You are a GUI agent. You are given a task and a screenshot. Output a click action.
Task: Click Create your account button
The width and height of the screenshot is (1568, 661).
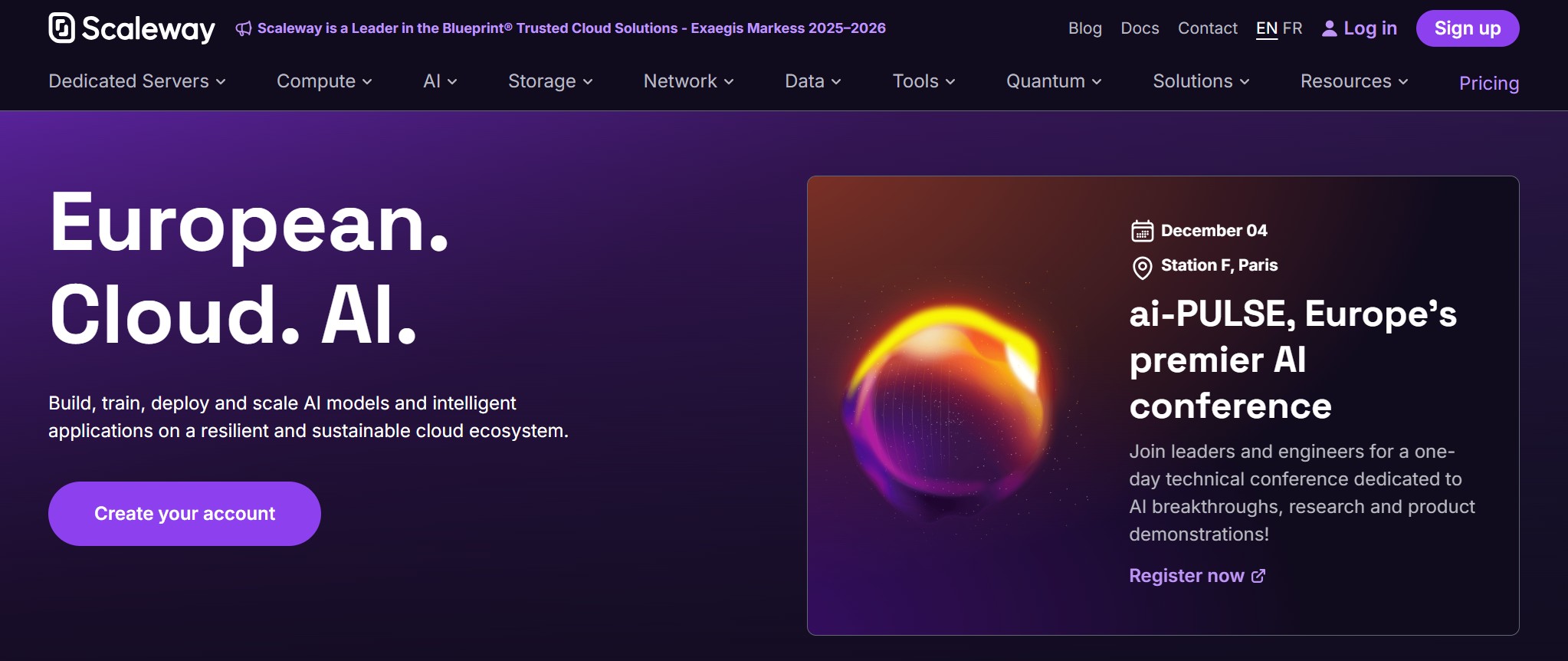pyautogui.click(x=185, y=514)
